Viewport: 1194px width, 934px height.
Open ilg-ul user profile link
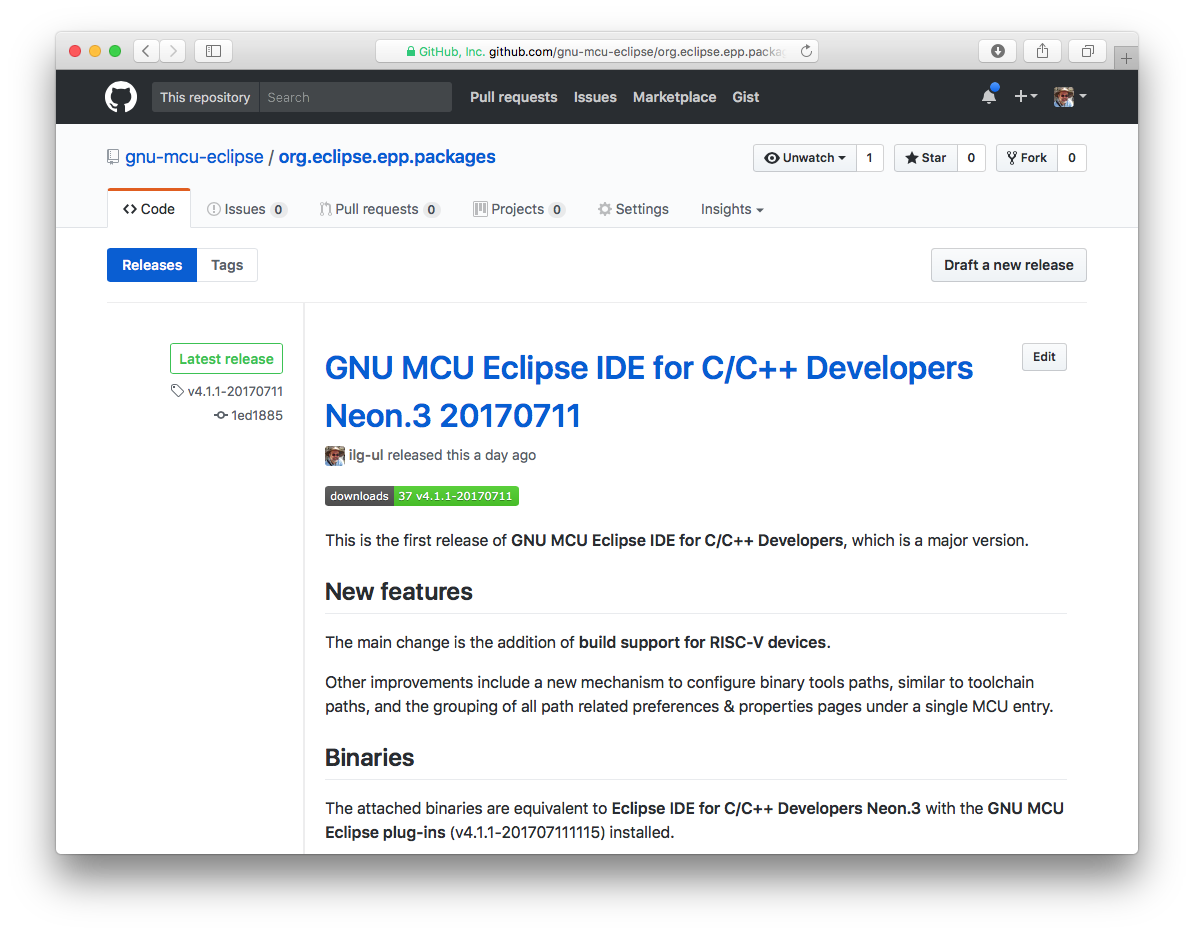pyautogui.click(x=366, y=455)
